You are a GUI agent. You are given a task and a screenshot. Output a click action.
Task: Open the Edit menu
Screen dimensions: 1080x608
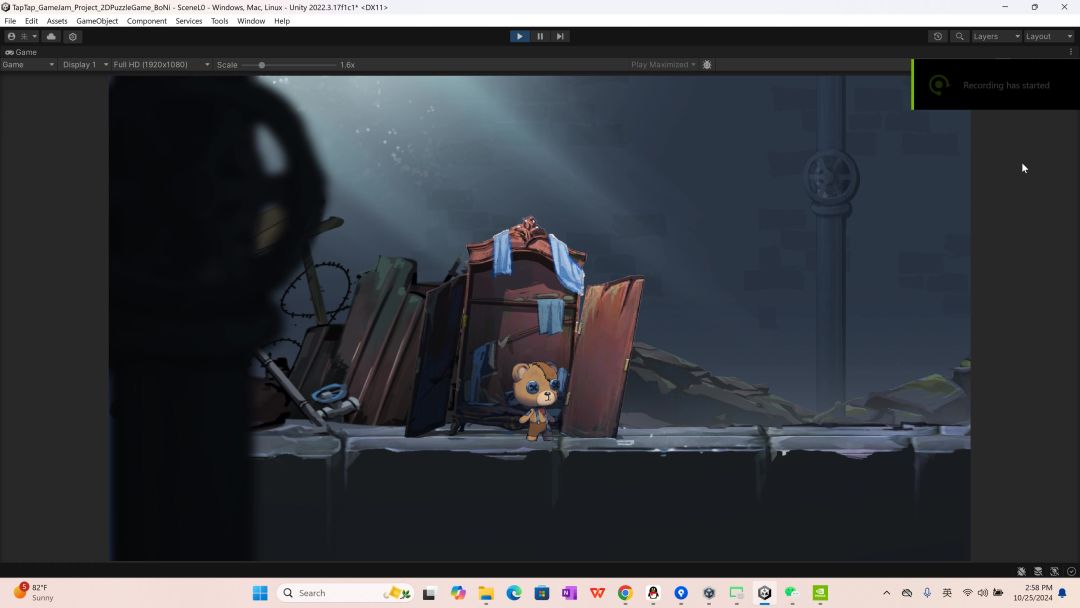(32, 21)
